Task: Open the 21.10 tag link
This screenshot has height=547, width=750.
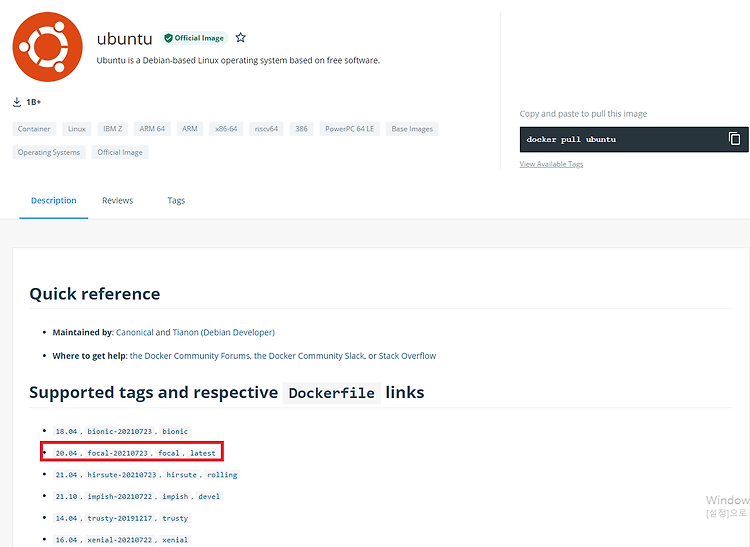Action: tap(66, 496)
